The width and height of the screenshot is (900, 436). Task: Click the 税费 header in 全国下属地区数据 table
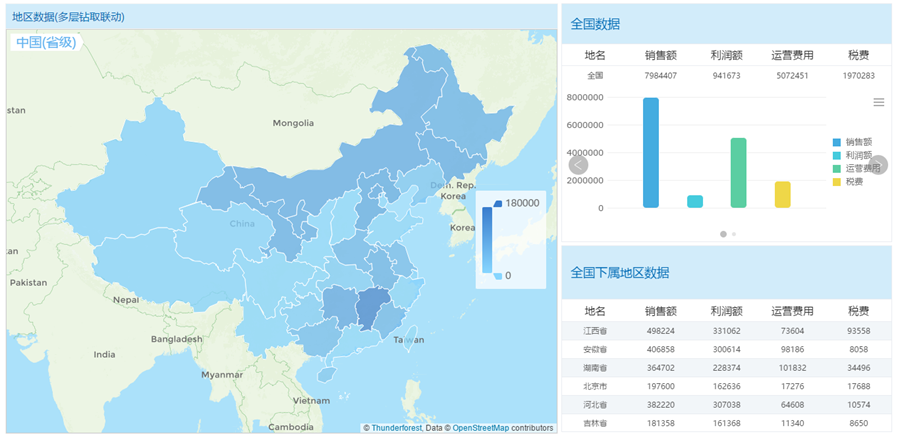click(x=859, y=312)
